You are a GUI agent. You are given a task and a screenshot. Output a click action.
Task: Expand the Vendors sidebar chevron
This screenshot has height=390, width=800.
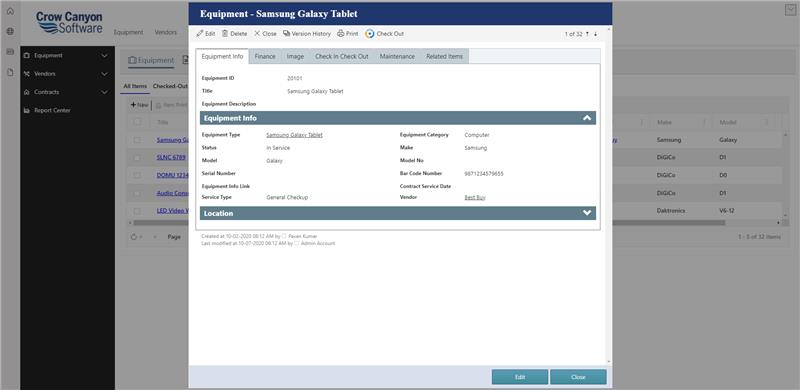(105, 74)
